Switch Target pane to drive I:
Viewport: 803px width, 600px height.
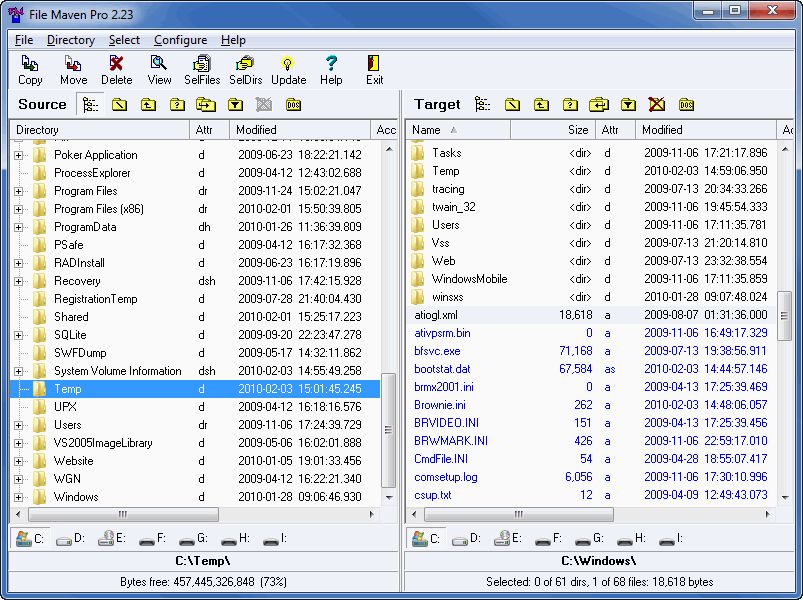click(671, 539)
